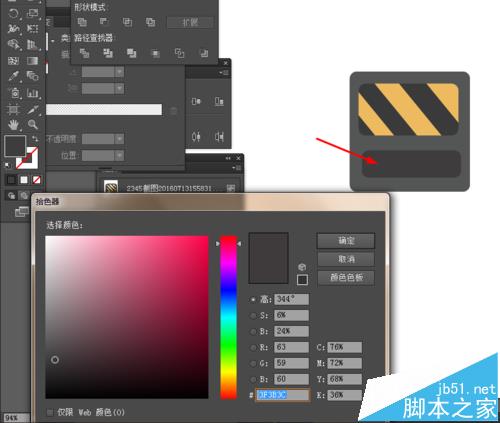Select the S saturation radio button
This screenshot has height=423, width=500.
point(253,315)
